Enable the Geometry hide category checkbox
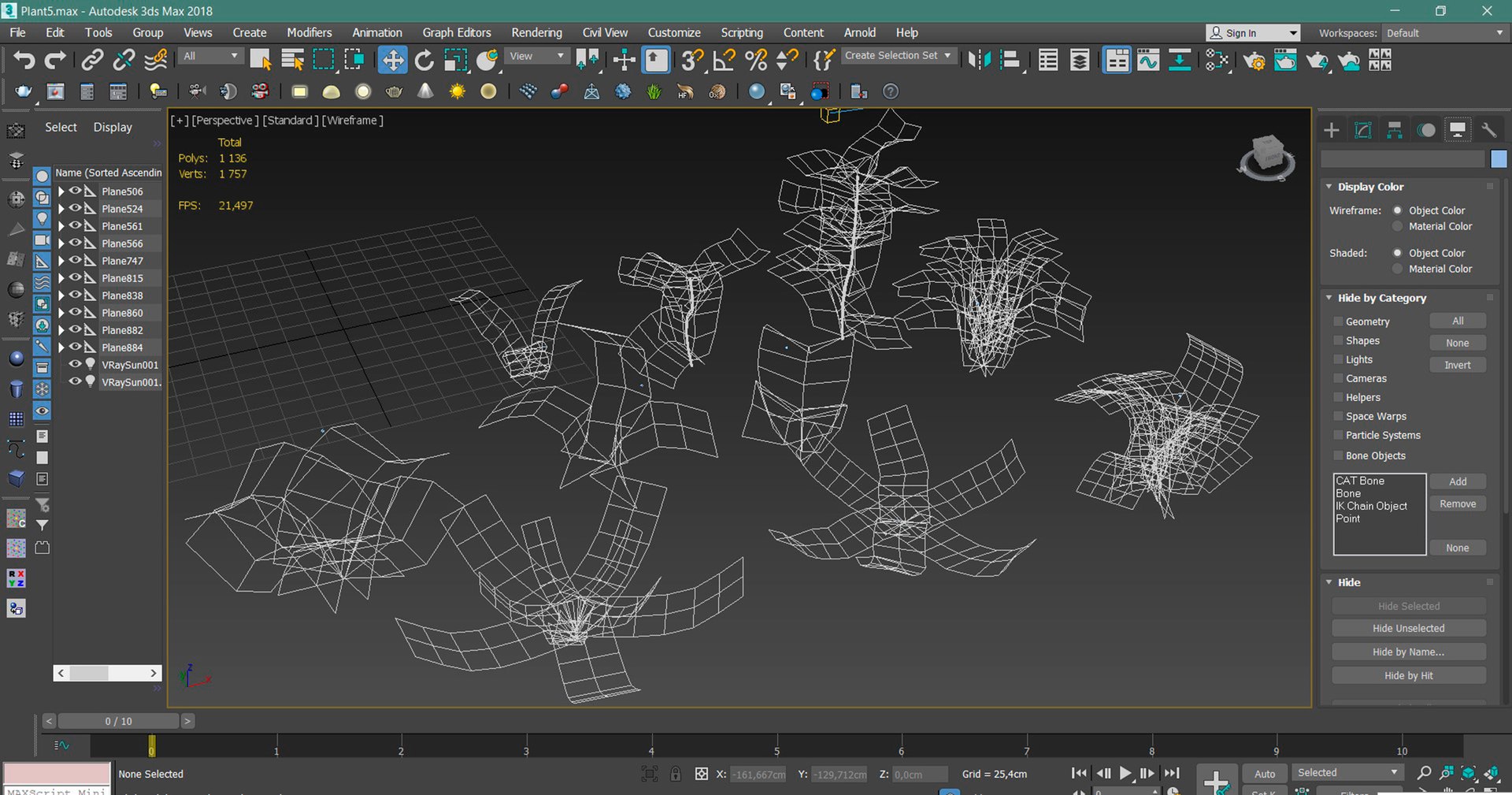Screen dimensions: 1512x795 point(1338,321)
